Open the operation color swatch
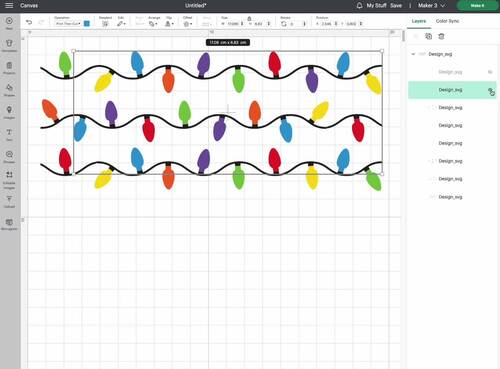The height and width of the screenshot is (369, 500). pyautogui.click(x=87, y=23)
